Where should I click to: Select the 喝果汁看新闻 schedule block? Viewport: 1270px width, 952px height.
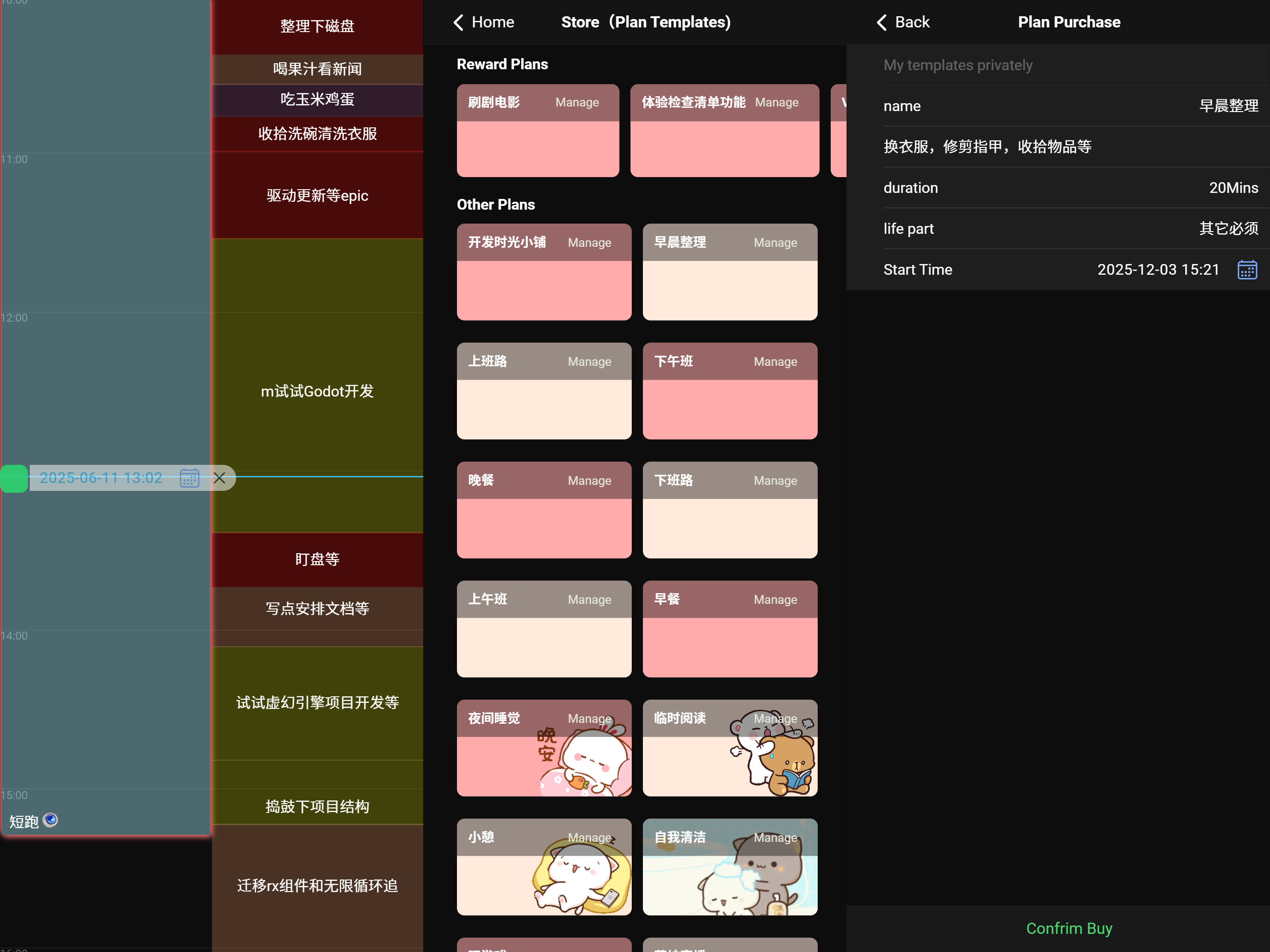tap(317, 69)
